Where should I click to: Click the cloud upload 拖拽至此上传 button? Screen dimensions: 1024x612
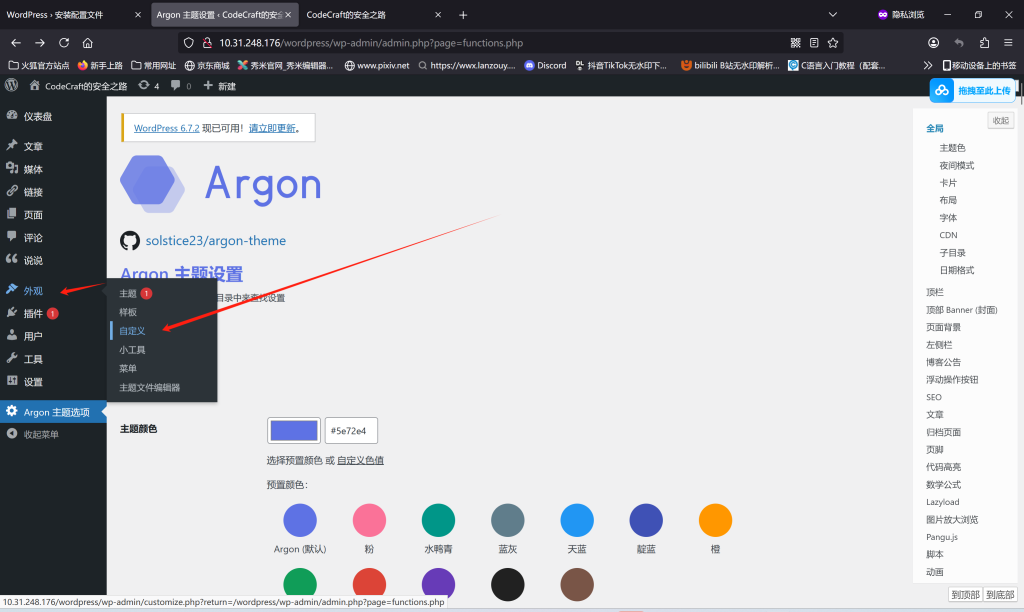(972, 90)
